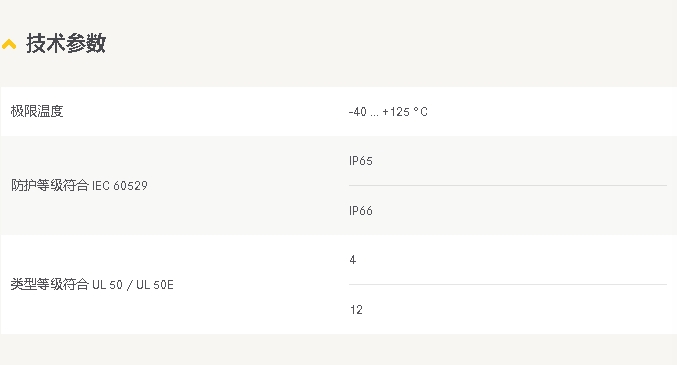
Task: Click the type rating value 12
Action: coord(356,310)
